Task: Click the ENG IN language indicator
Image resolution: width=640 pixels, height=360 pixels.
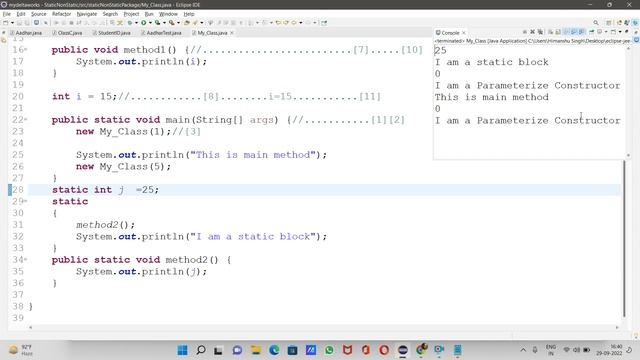Action: (x=551, y=350)
